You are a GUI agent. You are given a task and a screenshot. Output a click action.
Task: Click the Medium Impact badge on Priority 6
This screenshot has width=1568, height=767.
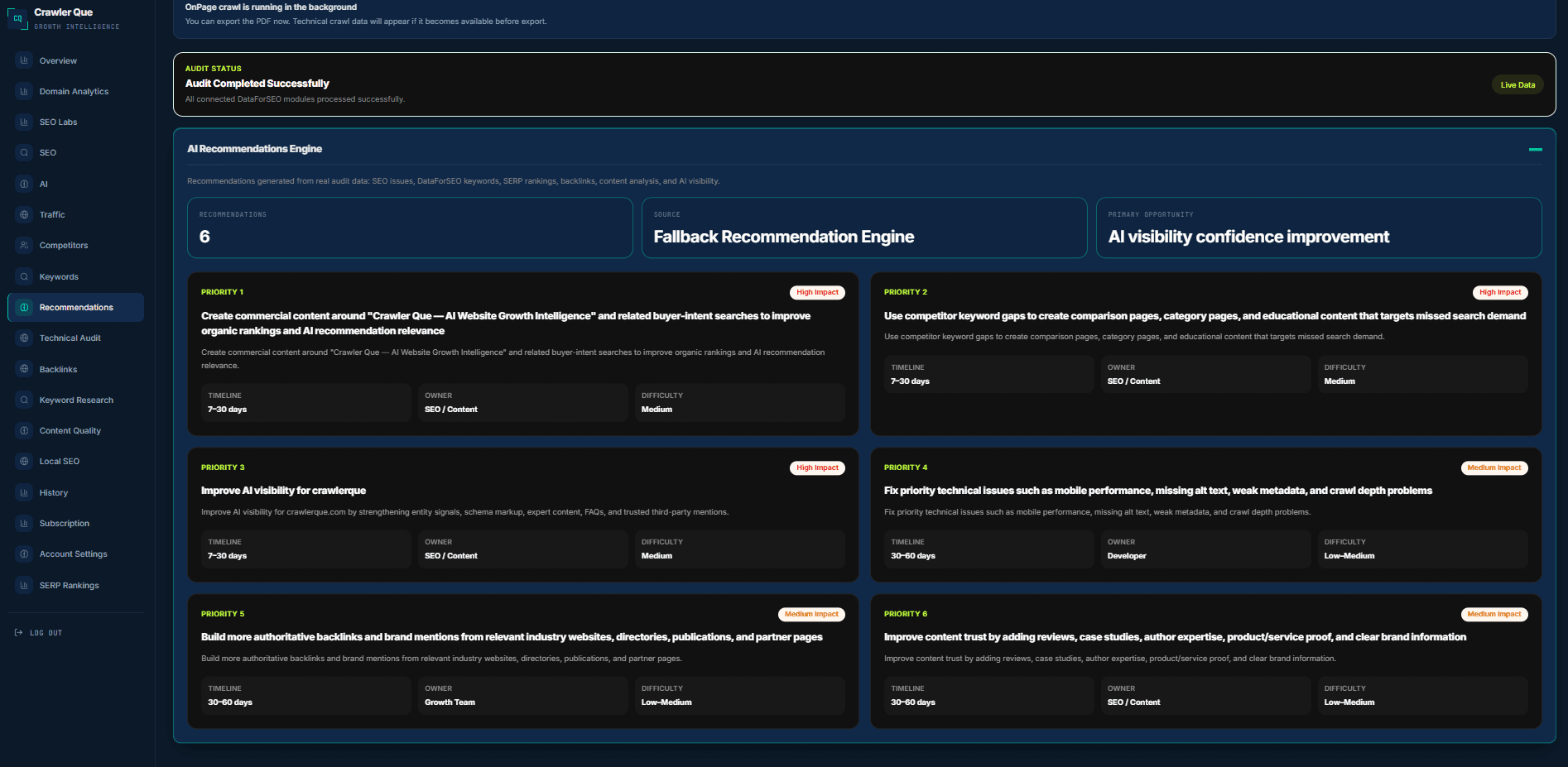(x=1494, y=614)
